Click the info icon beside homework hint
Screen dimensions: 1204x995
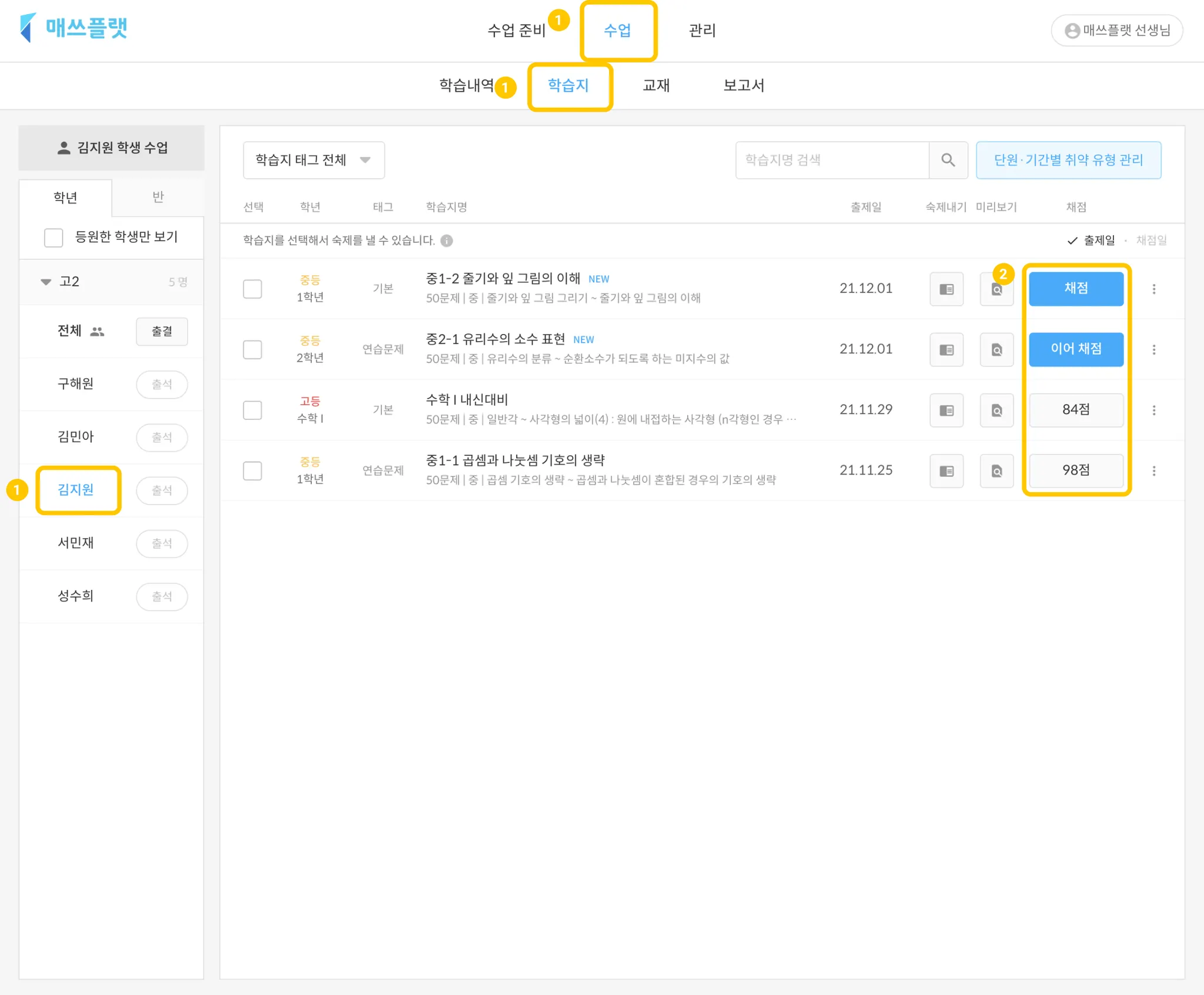(447, 241)
